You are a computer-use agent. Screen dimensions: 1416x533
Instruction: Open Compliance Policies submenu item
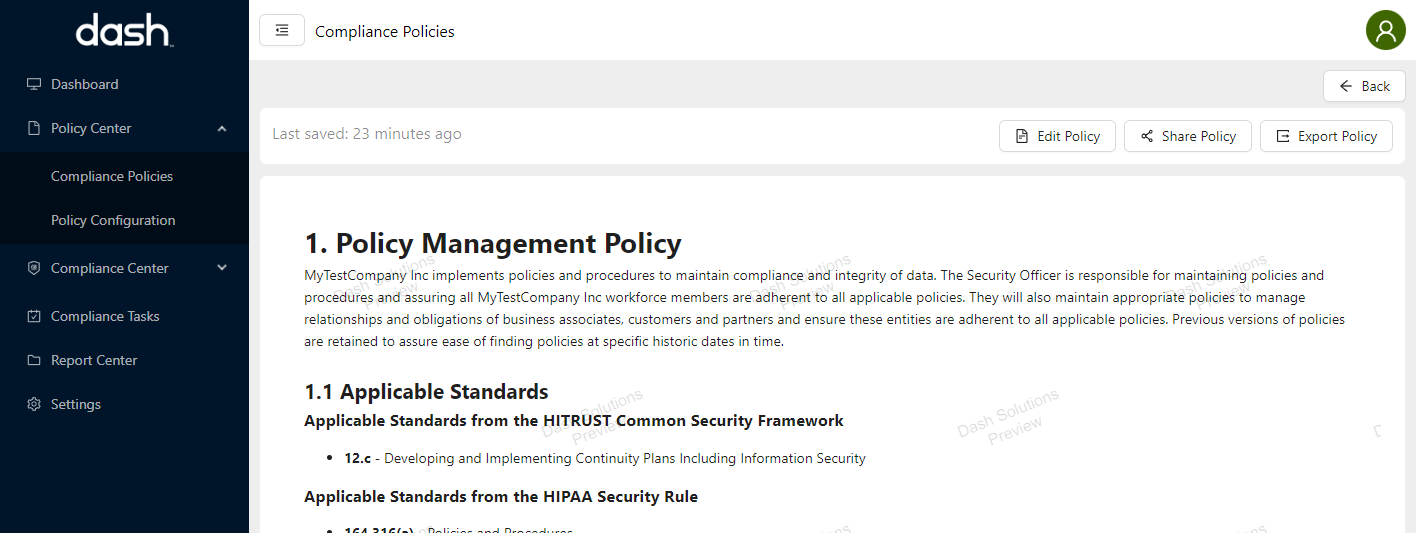click(112, 176)
